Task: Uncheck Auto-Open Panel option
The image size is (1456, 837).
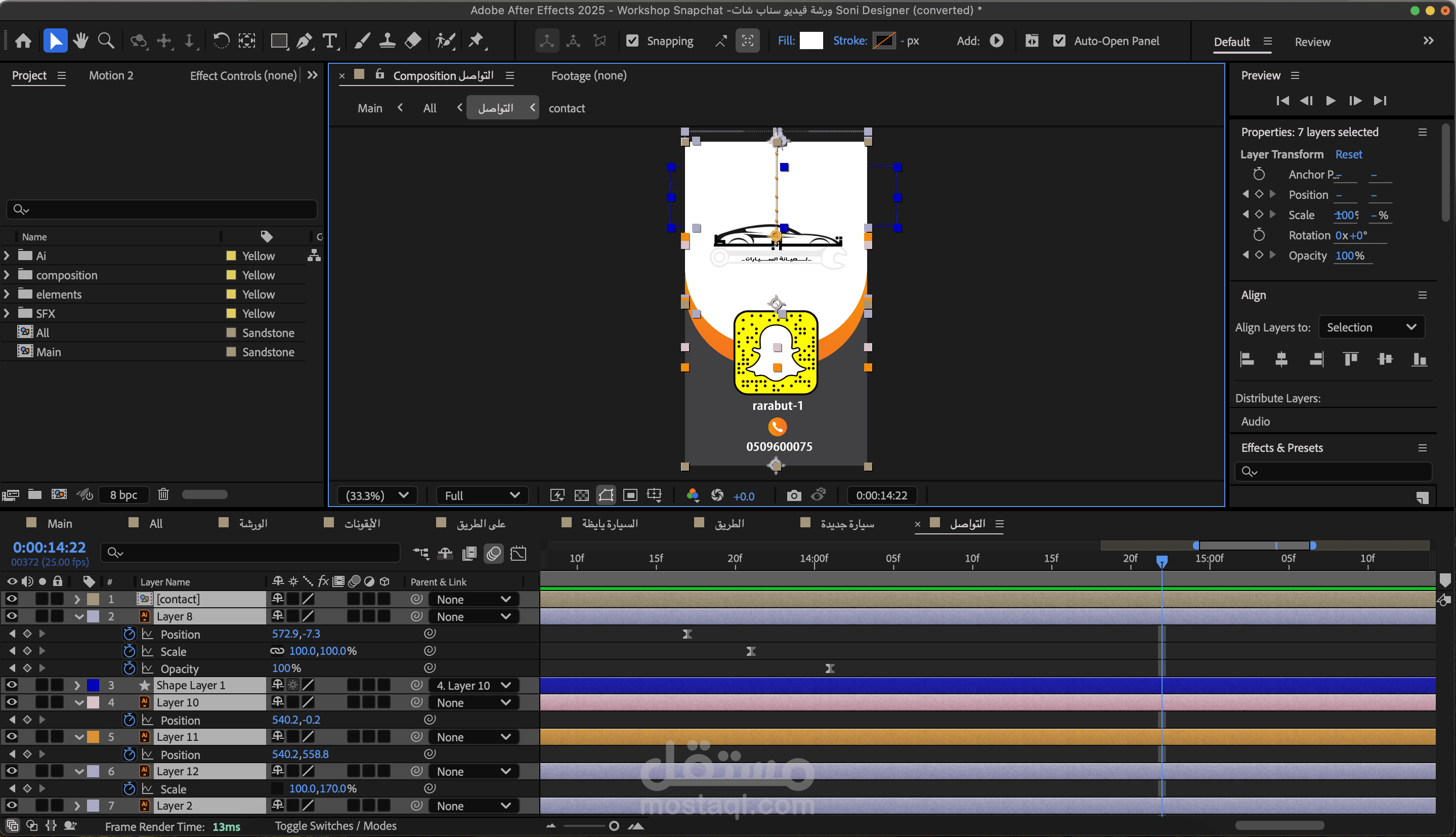Action: click(x=1059, y=41)
